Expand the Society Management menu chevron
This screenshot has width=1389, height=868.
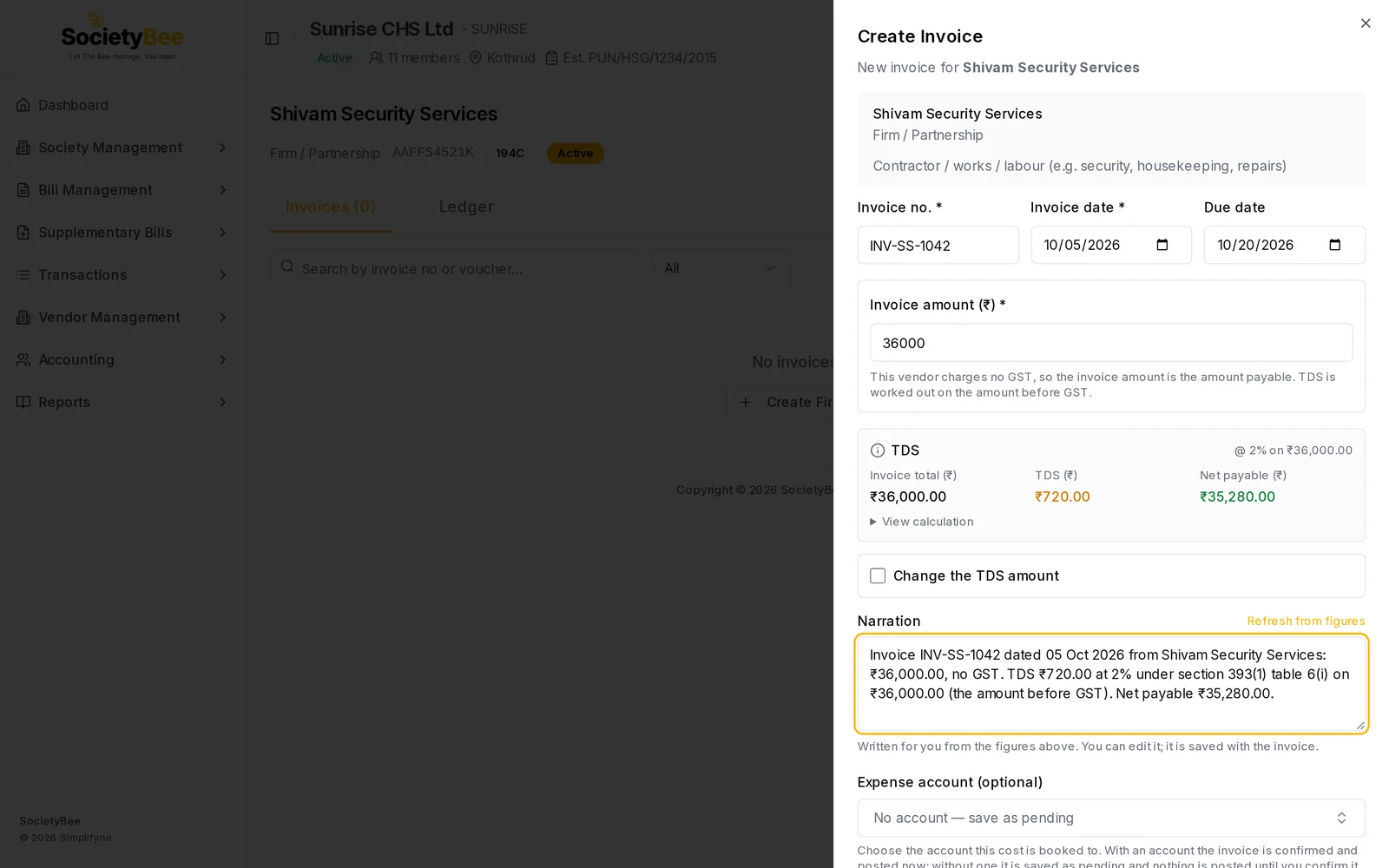(x=222, y=148)
